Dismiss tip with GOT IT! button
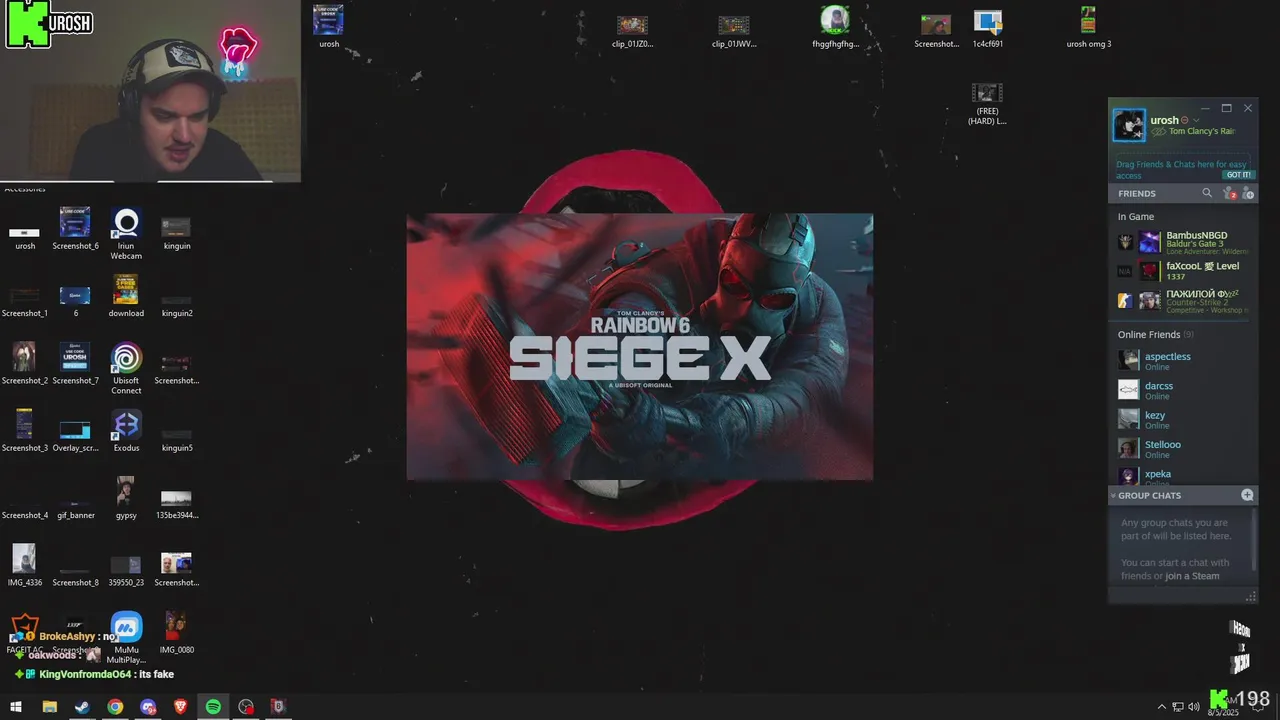This screenshot has height=720, width=1280. point(1238,175)
